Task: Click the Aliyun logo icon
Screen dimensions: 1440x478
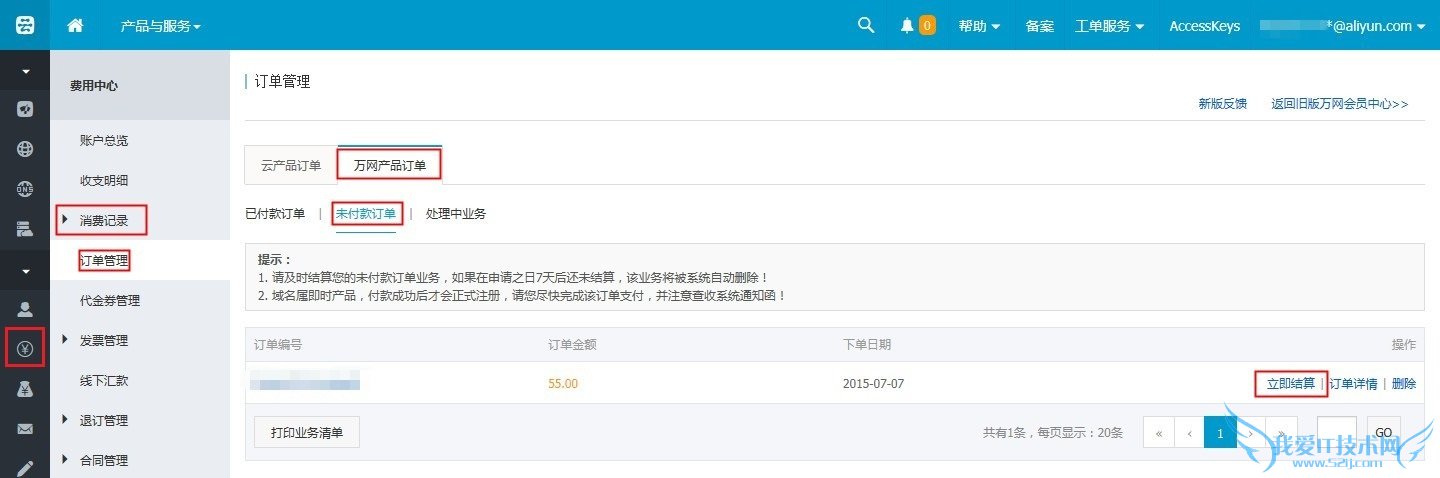Action: click(25, 25)
